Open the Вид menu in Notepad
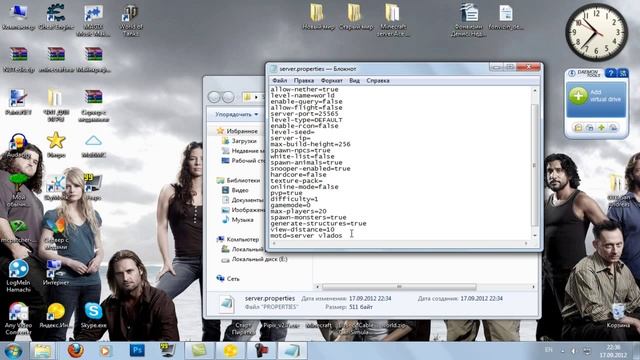The image size is (640, 360). pyautogui.click(x=354, y=80)
